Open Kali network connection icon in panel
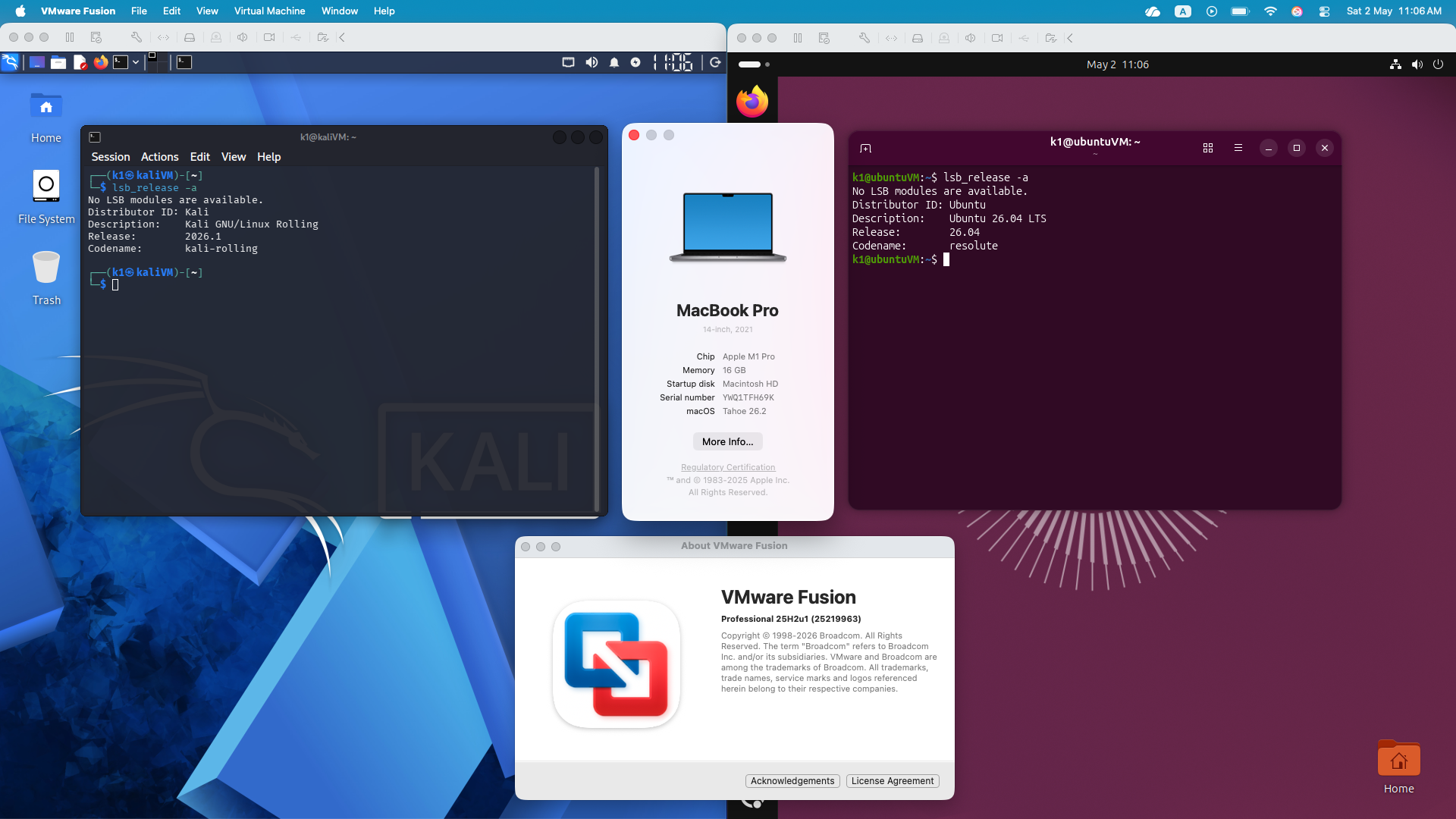 [569, 62]
